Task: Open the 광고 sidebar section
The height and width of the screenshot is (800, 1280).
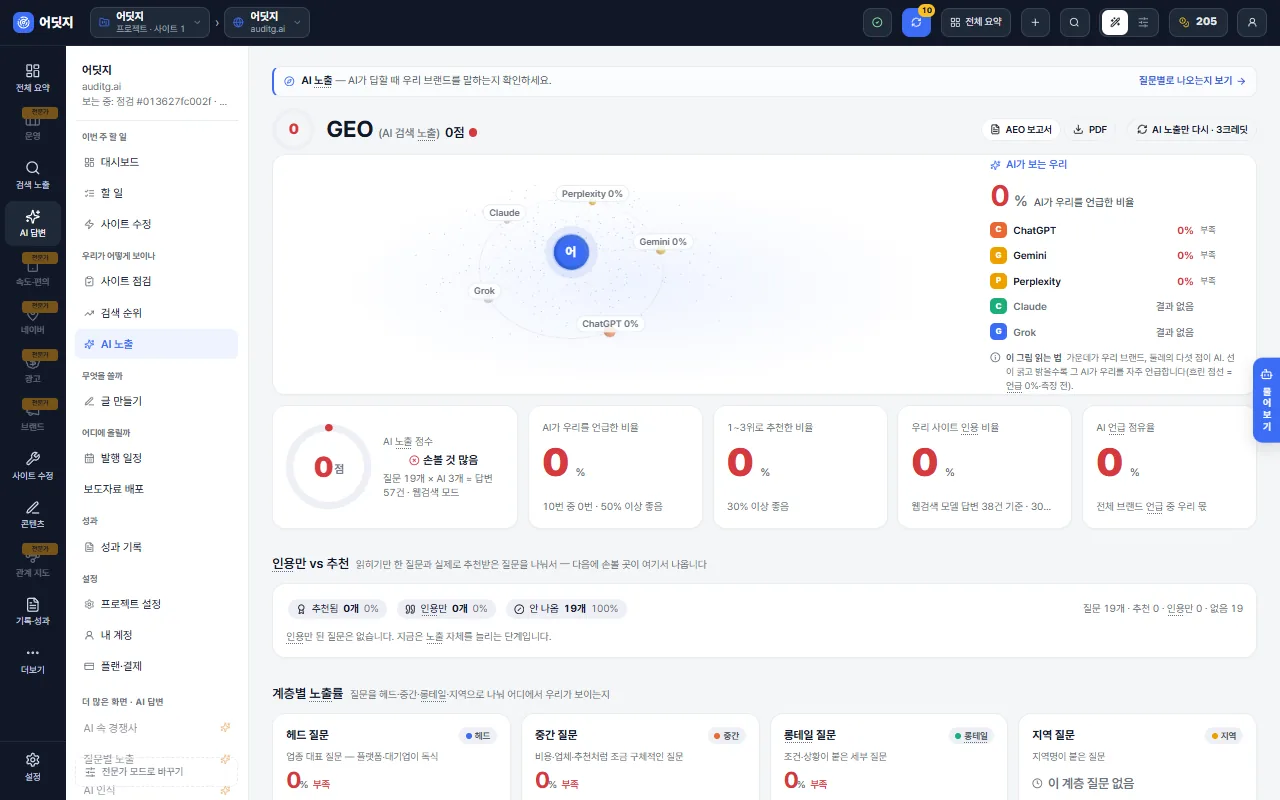Action: [x=33, y=369]
